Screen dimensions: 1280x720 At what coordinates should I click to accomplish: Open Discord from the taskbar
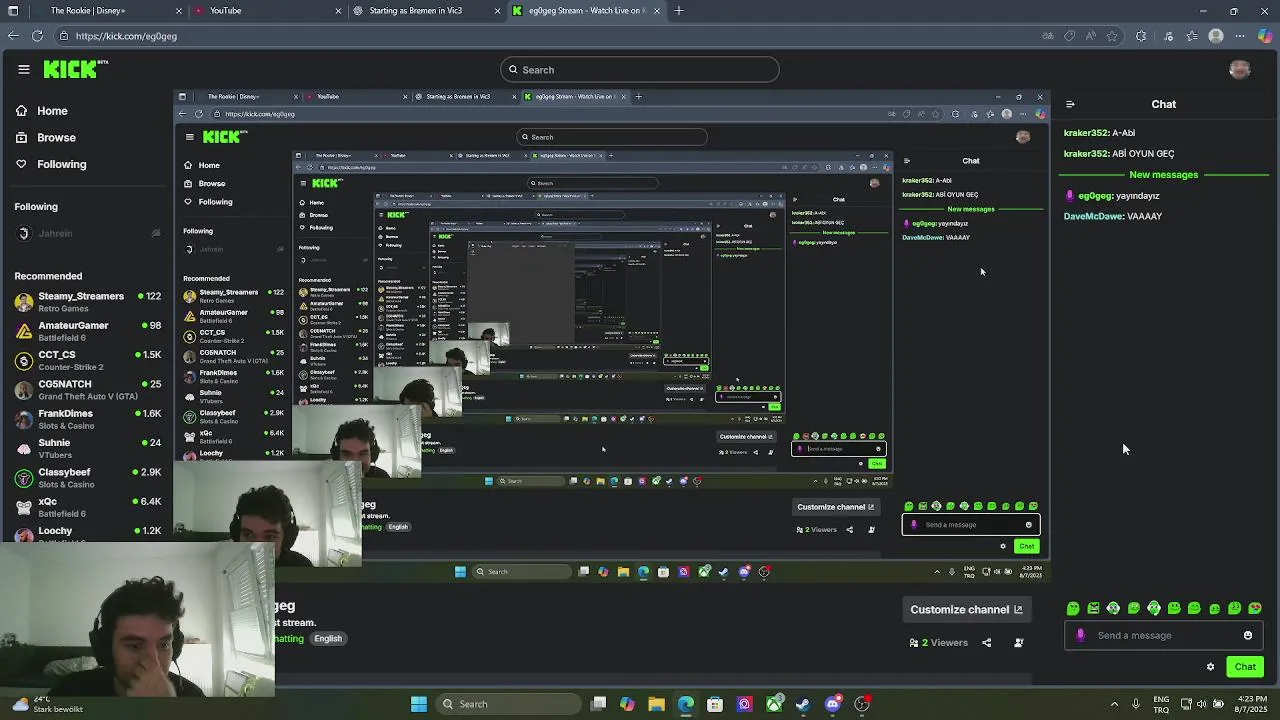833,704
